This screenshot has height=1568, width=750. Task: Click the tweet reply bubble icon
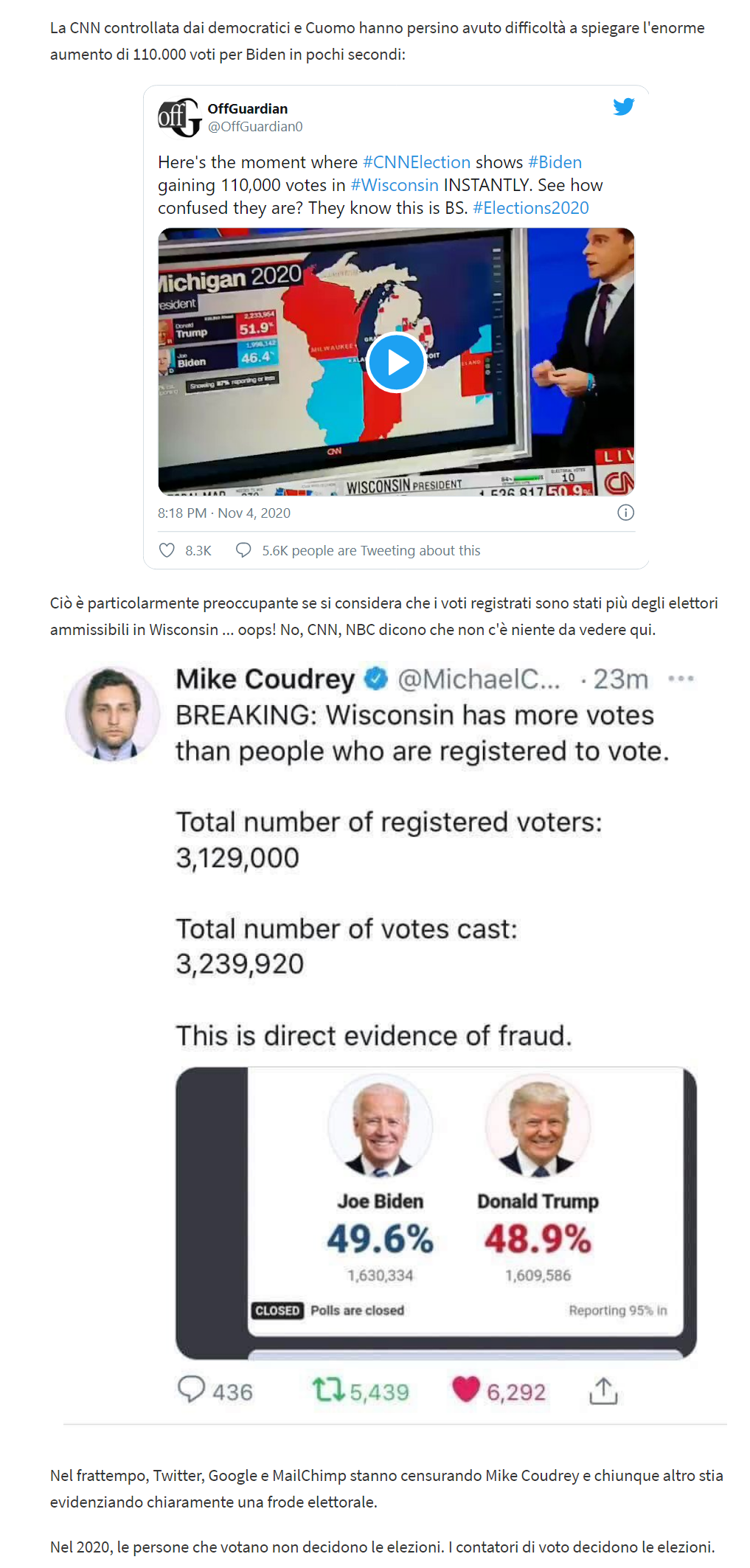tap(243, 550)
